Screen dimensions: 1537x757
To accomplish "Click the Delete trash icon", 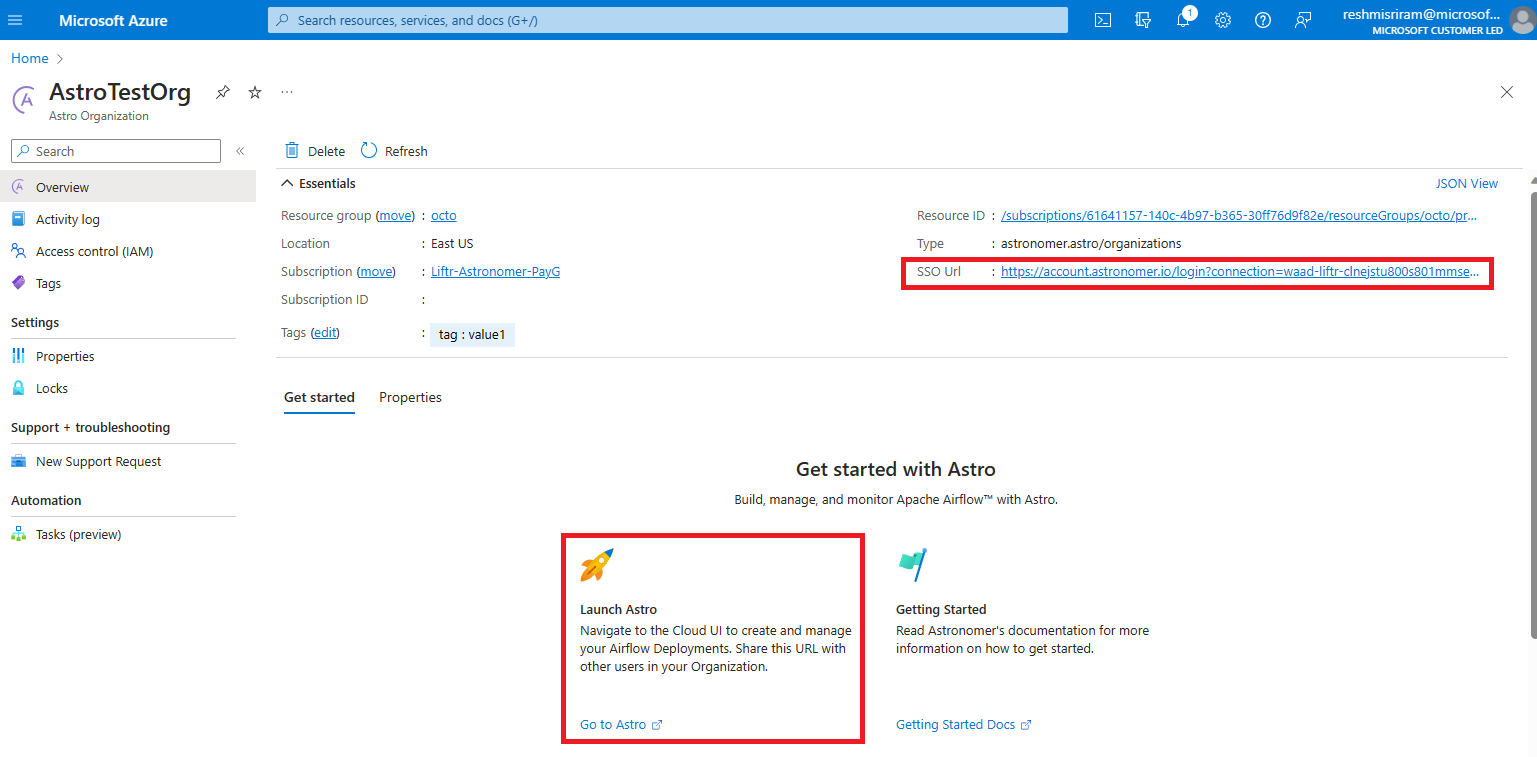I will [x=292, y=151].
